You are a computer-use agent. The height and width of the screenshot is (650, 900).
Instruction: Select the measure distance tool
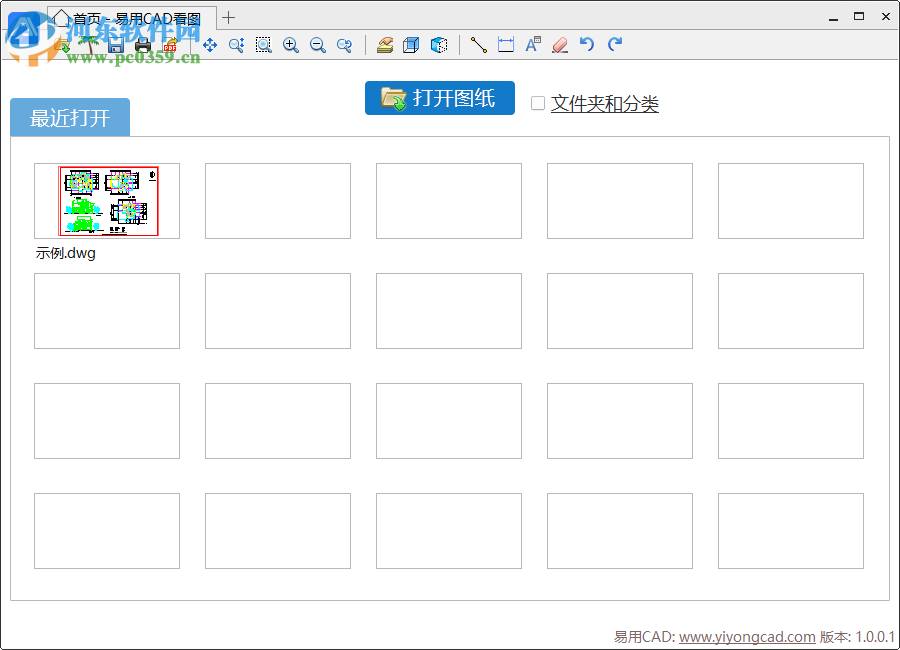click(478, 45)
